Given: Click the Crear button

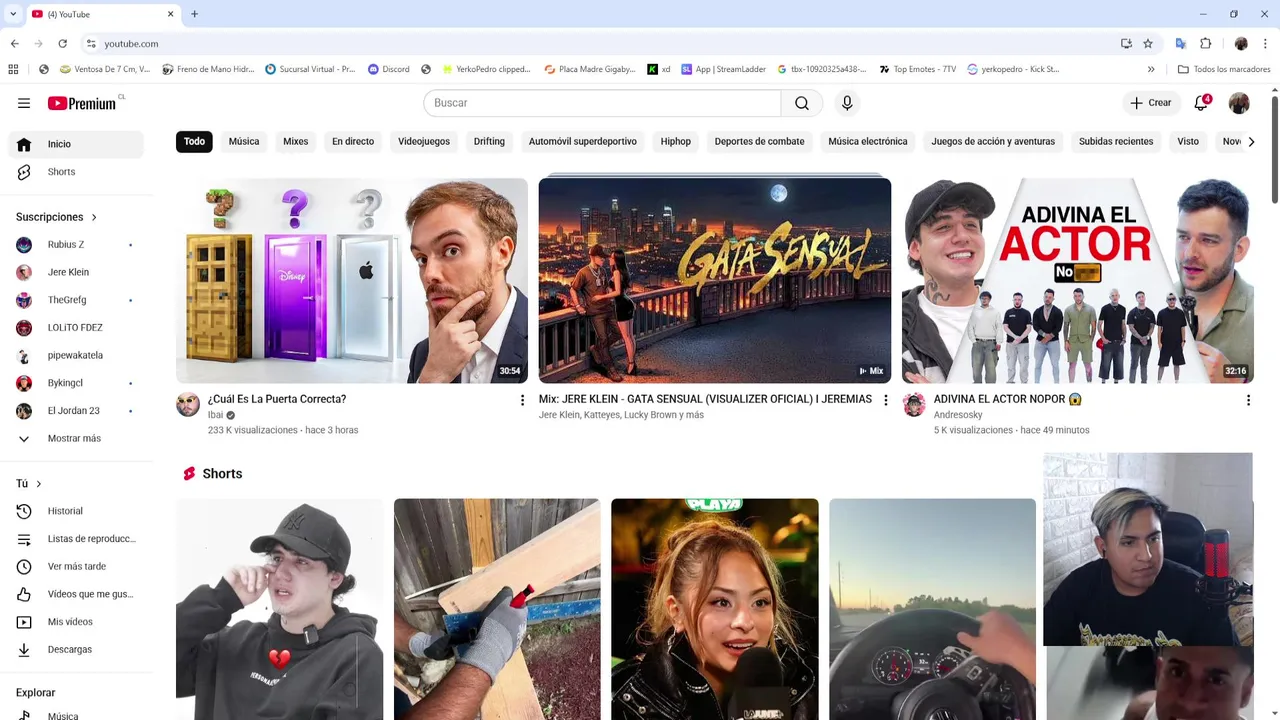Looking at the screenshot, I should (1151, 103).
